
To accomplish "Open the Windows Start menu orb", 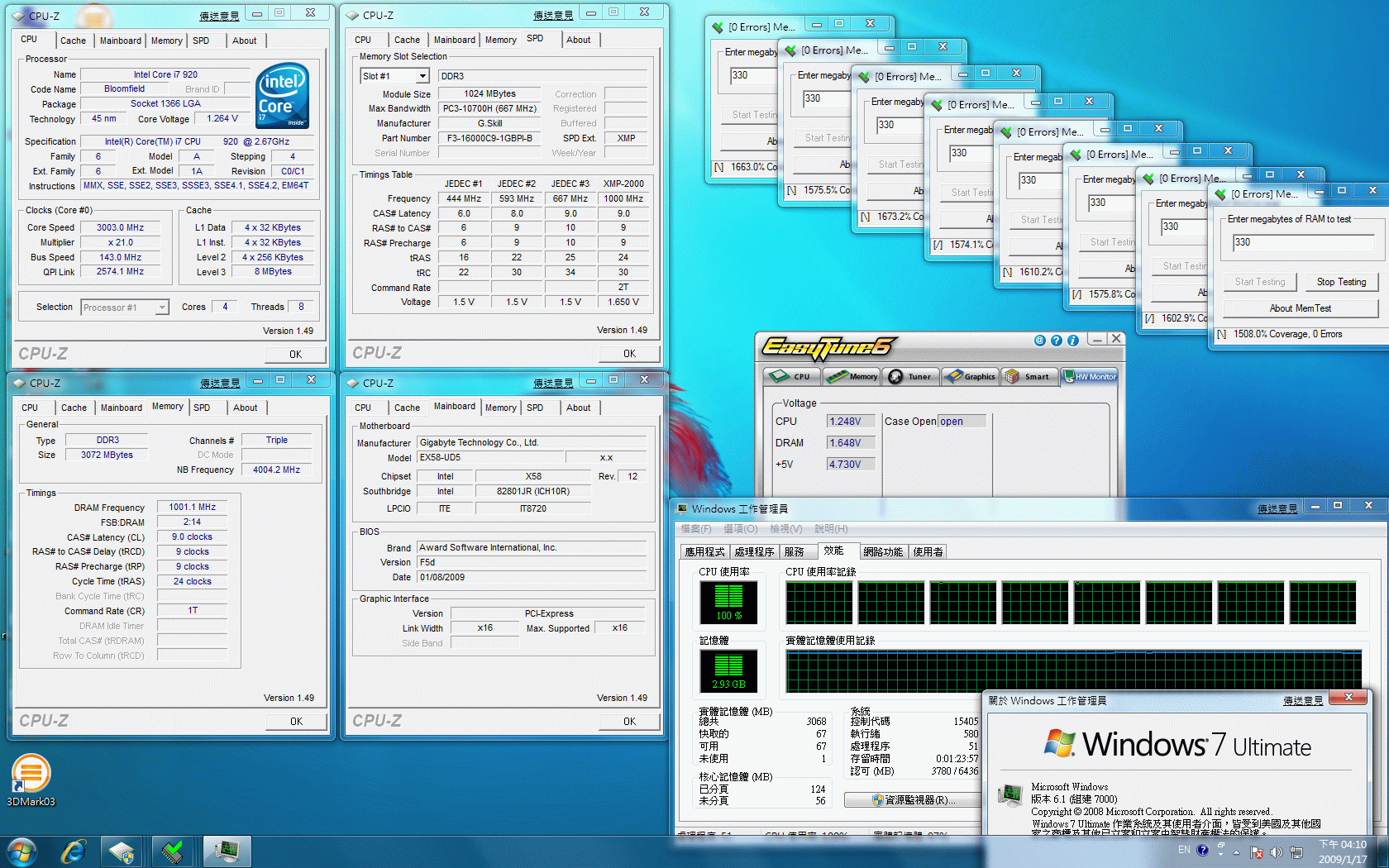I will pyautogui.click(x=22, y=851).
